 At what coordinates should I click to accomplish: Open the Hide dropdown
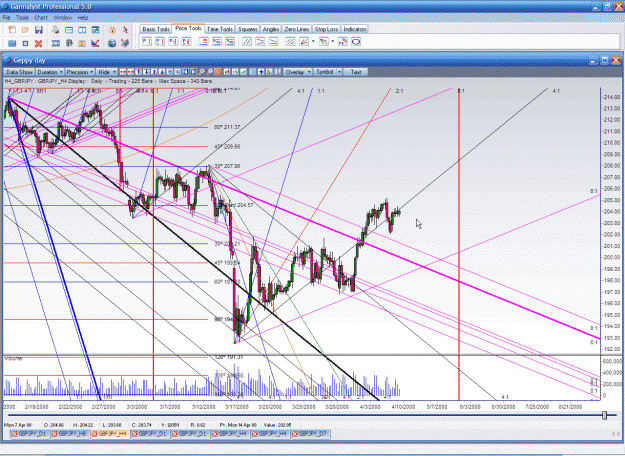point(107,72)
